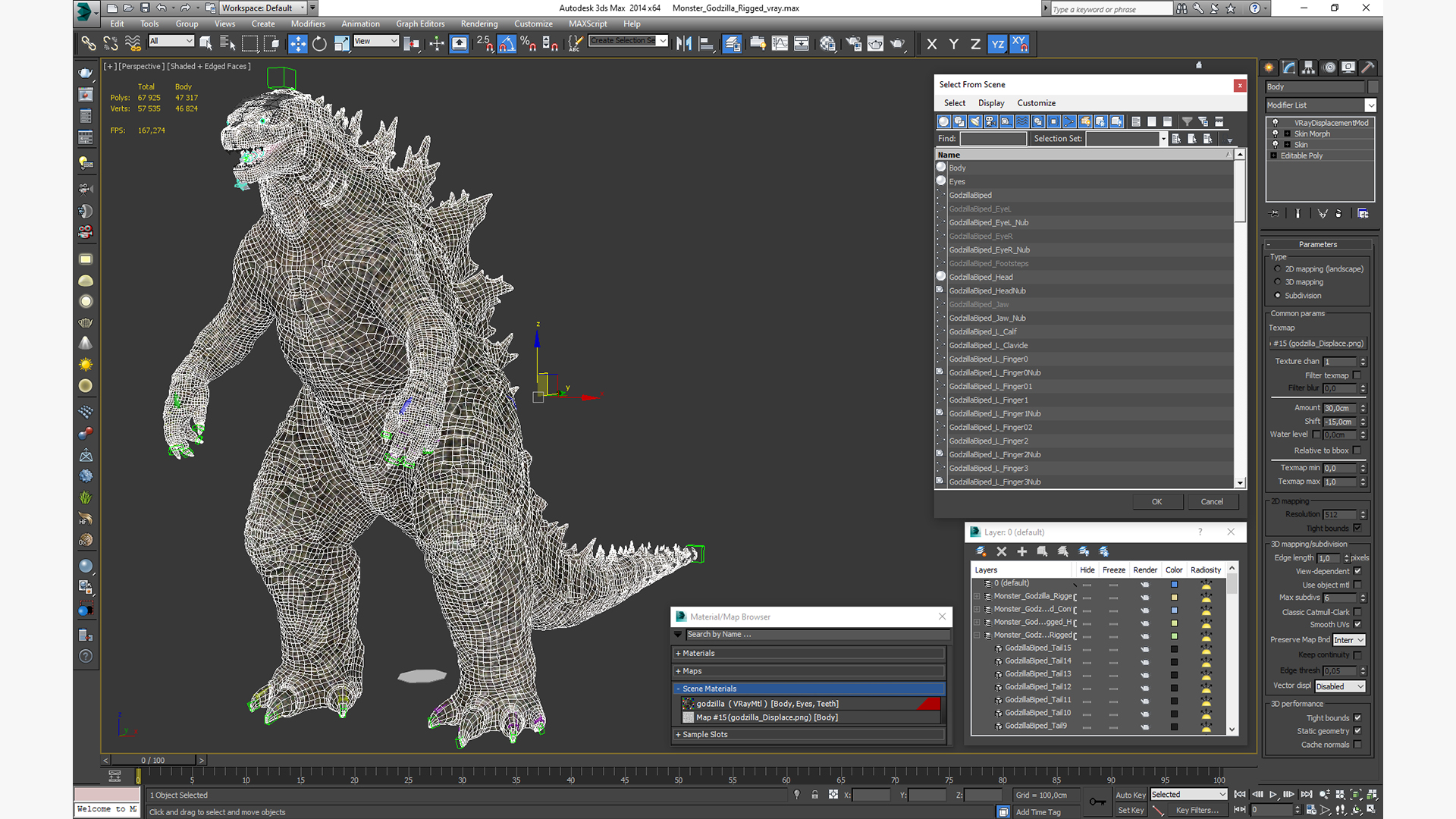
Task: Click Configure Modifier Sets icon
Action: (x=1363, y=214)
